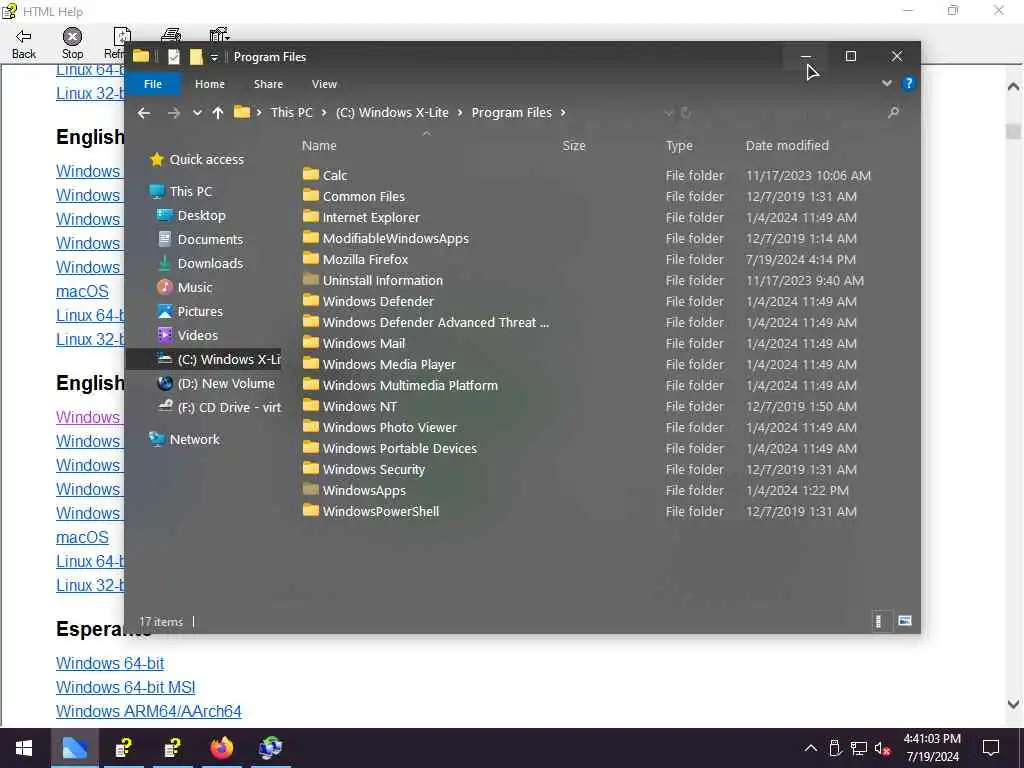The width and height of the screenshot is (1024, 768).
Task: Click the Options icon in HTML Help toolbar
Action: pyautogui.click(x=219, y=35)
